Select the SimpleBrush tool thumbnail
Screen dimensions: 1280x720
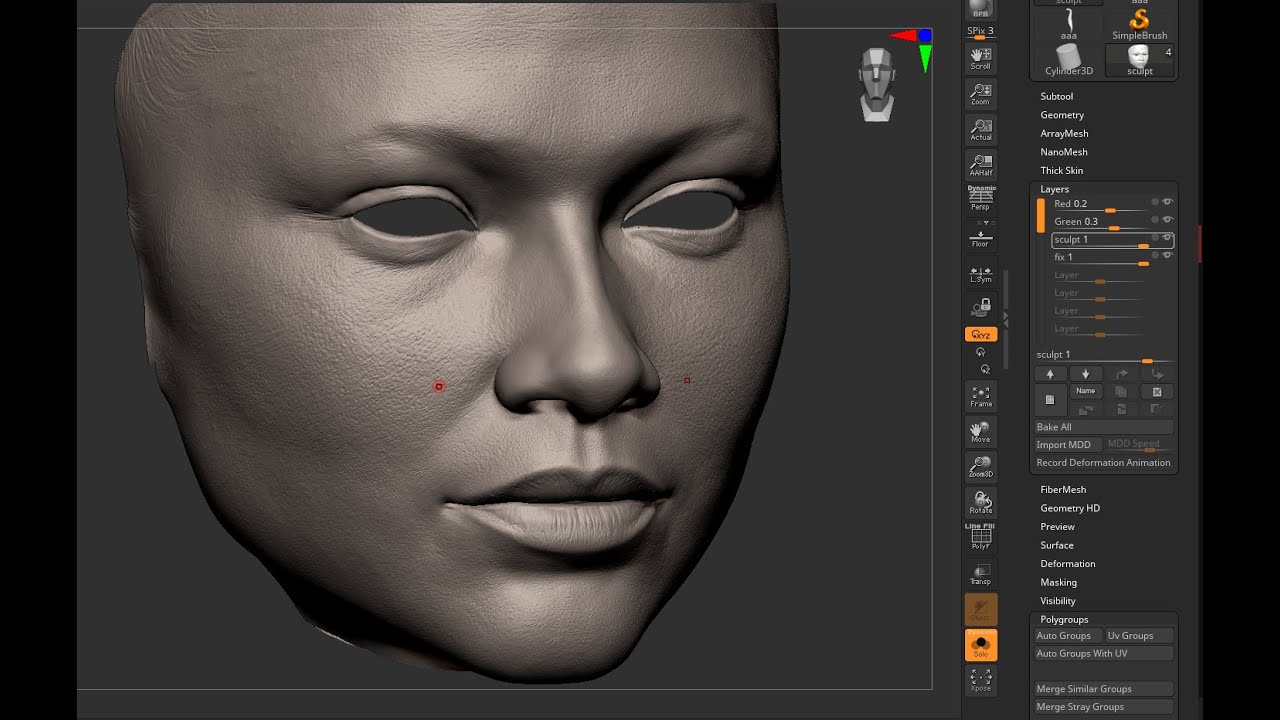[1140, 24]
